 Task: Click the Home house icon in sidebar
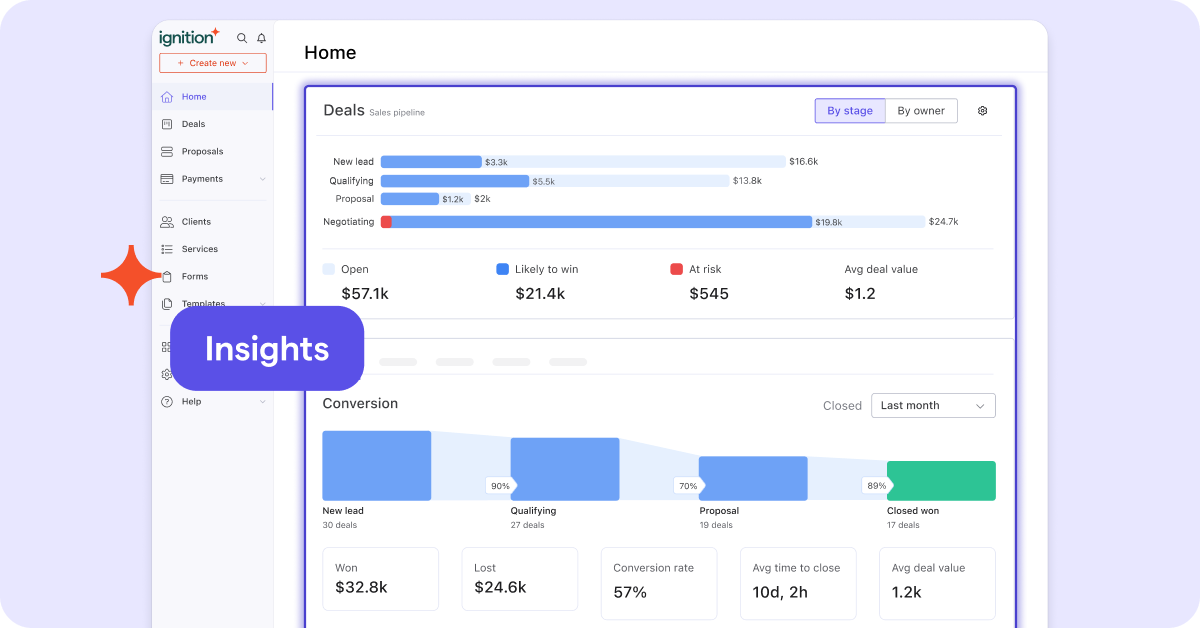point(167,97)
